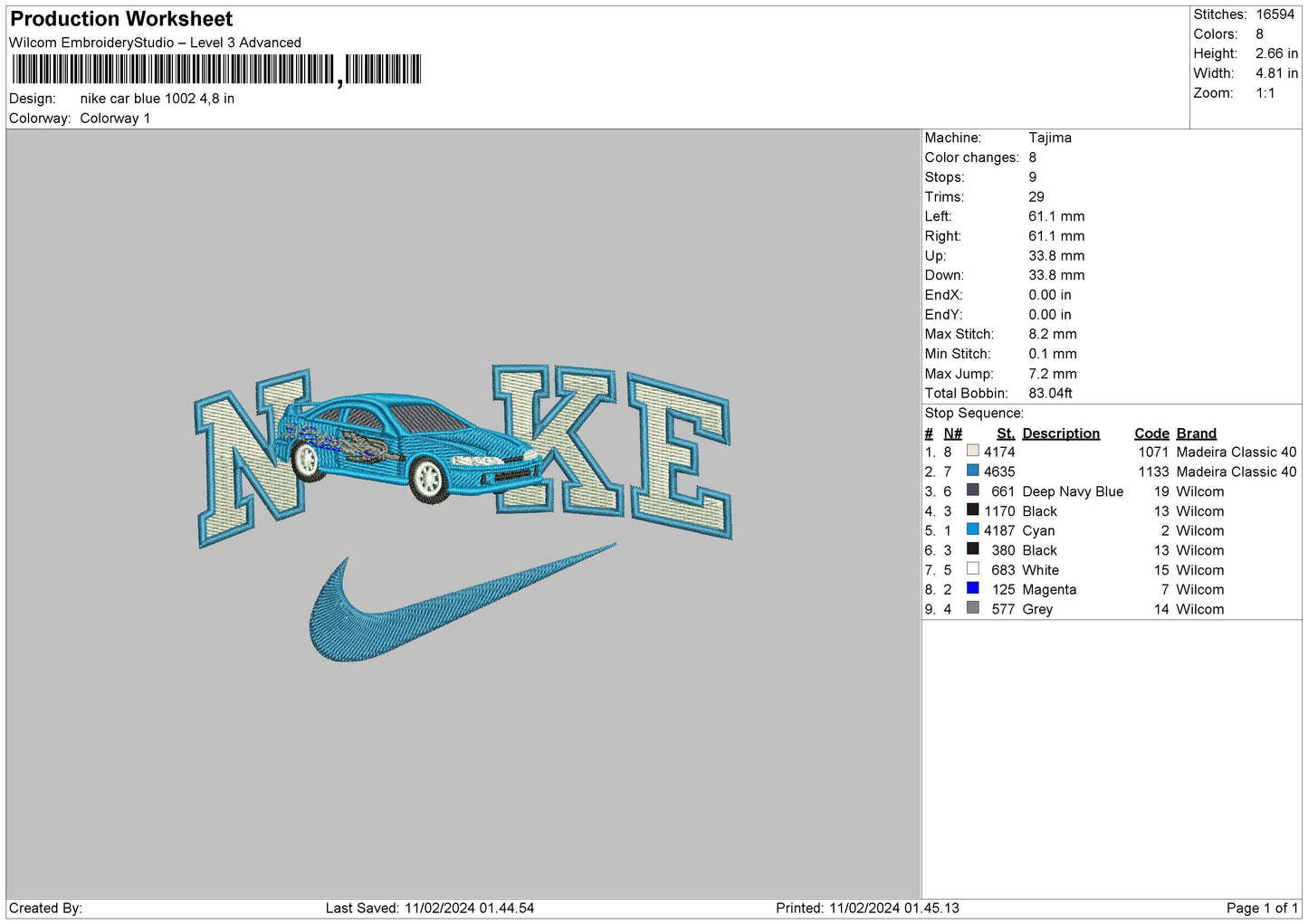
Task: Click the 'Grey' description text
Action: tap(1037, 609)
